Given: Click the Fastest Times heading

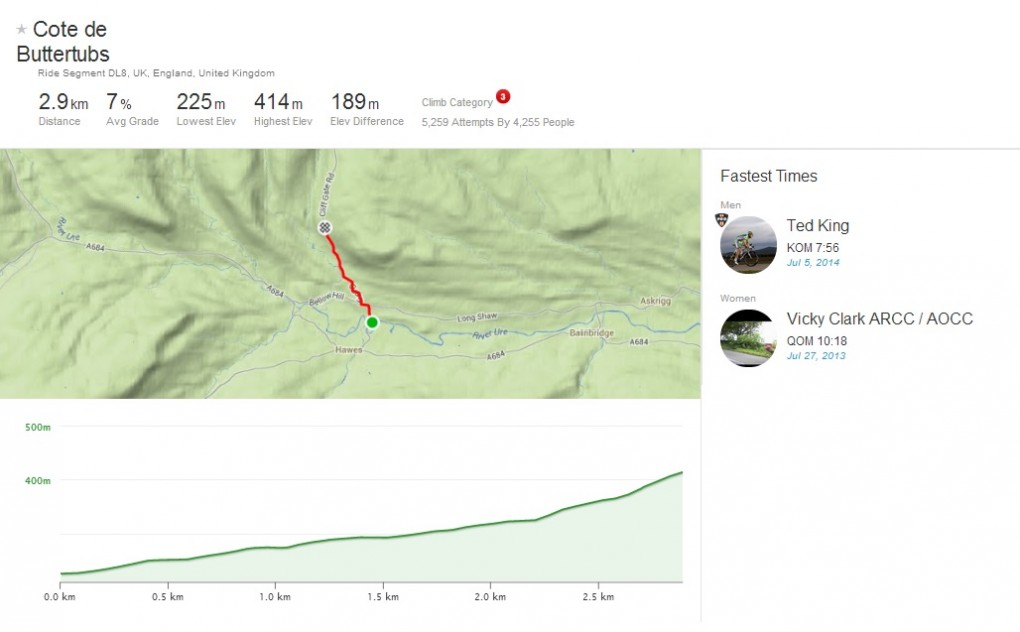Looking at the screenshot, I should [x=768, y=176].
